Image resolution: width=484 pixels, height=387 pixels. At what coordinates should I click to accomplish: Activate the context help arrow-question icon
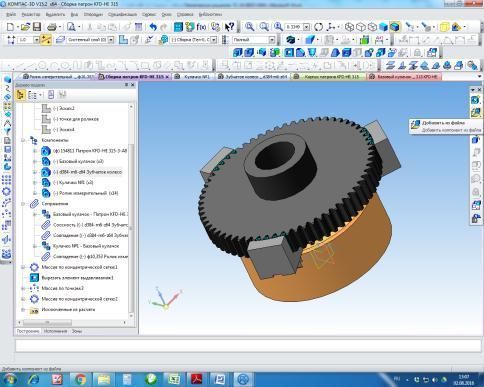230,27
